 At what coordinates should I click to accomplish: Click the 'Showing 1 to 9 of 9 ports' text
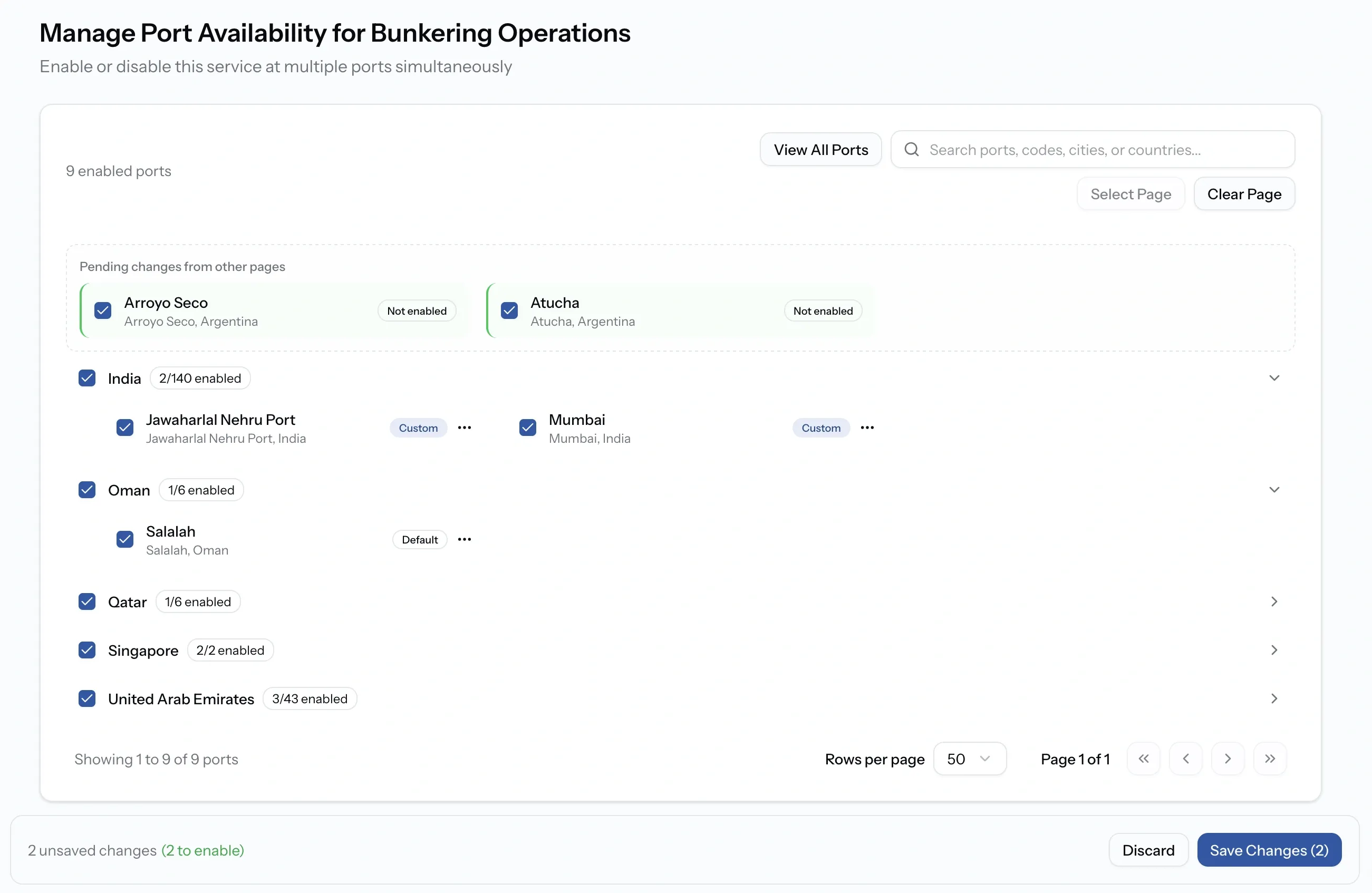tap(156, 759)
